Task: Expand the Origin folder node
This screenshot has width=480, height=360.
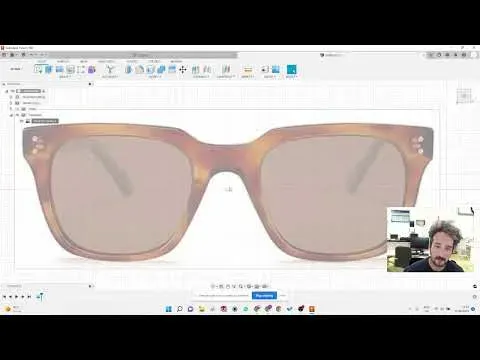Action: [x=11, y=109]
